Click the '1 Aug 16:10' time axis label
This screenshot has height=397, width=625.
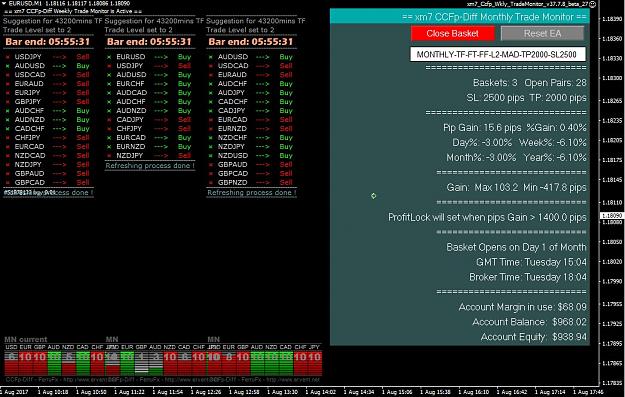tap(474, 392)
